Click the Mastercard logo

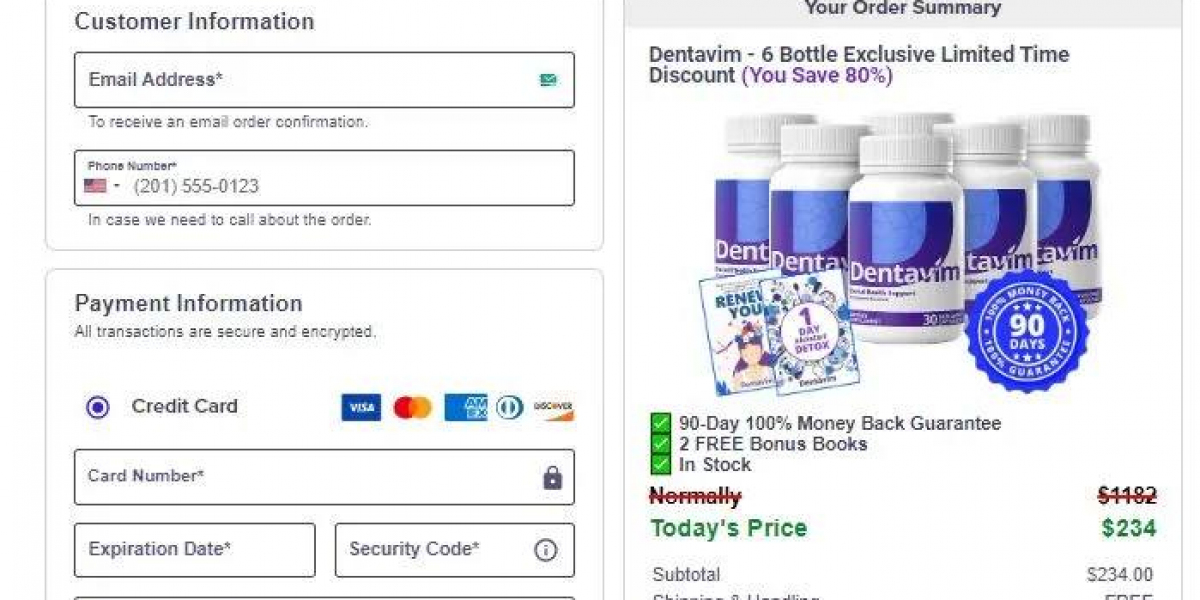click(412, 407)
